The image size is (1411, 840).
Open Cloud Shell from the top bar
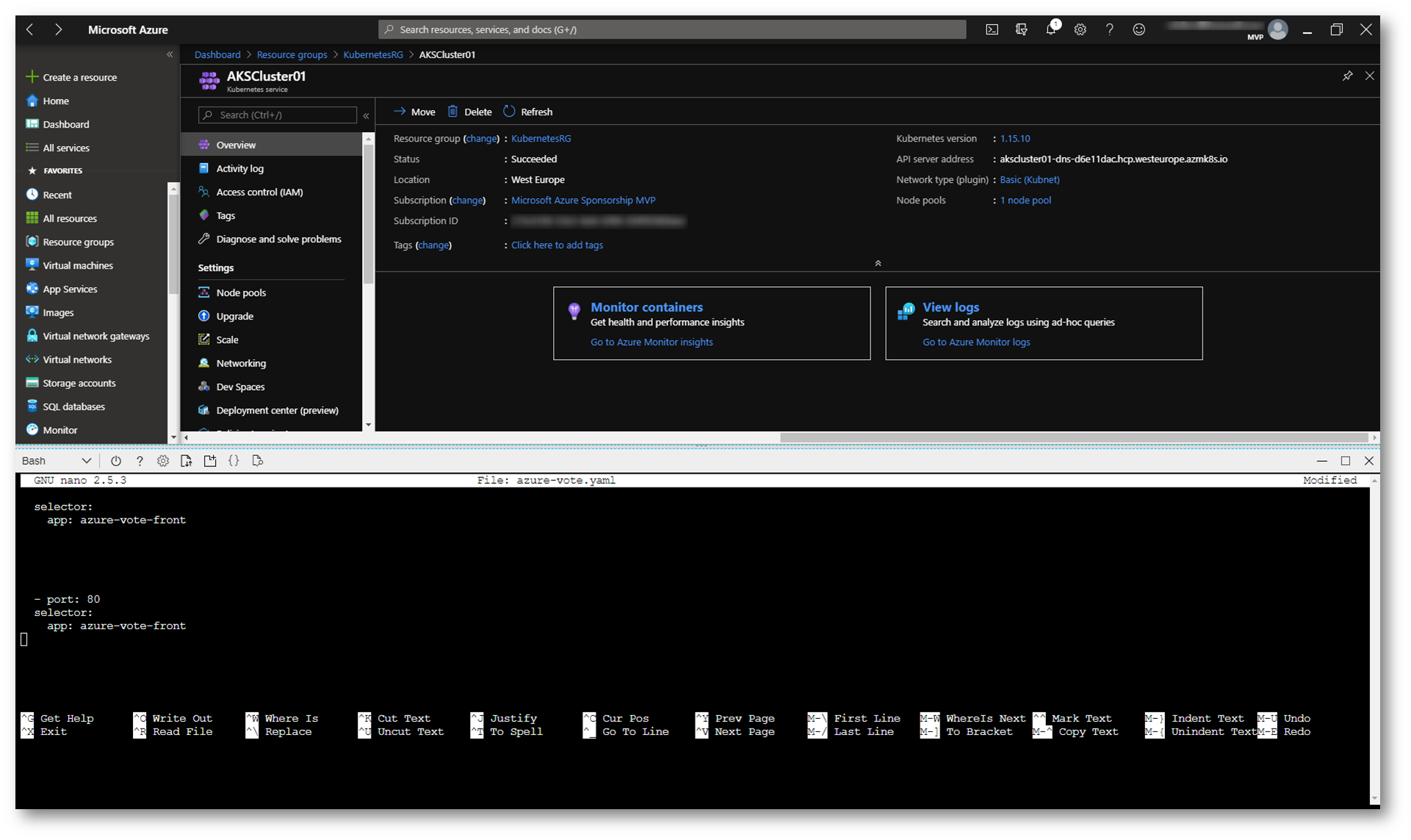coord(992,29)
